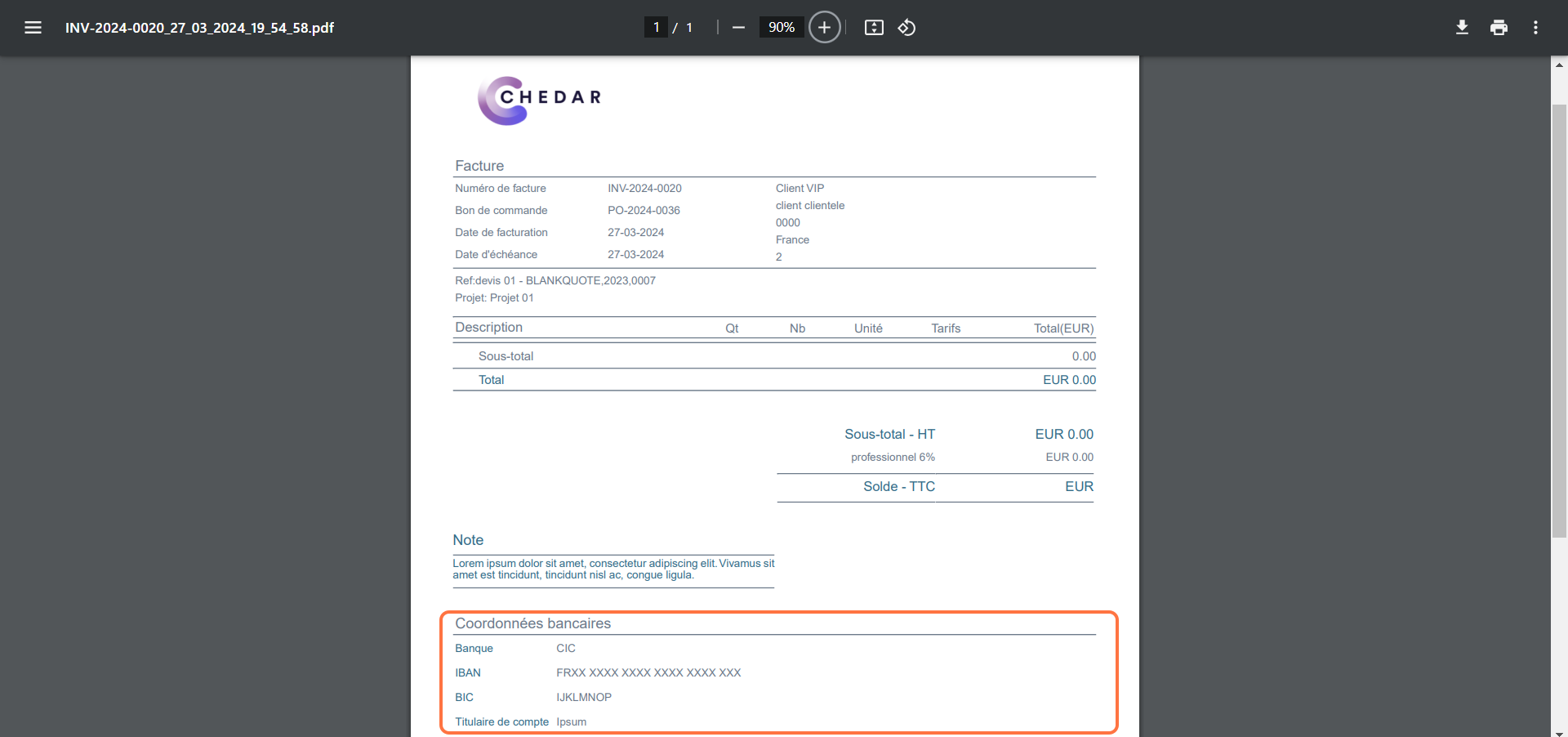Click the Chedar logo
Viewport: 1568px width, 737px height.
tap(539, 100)
